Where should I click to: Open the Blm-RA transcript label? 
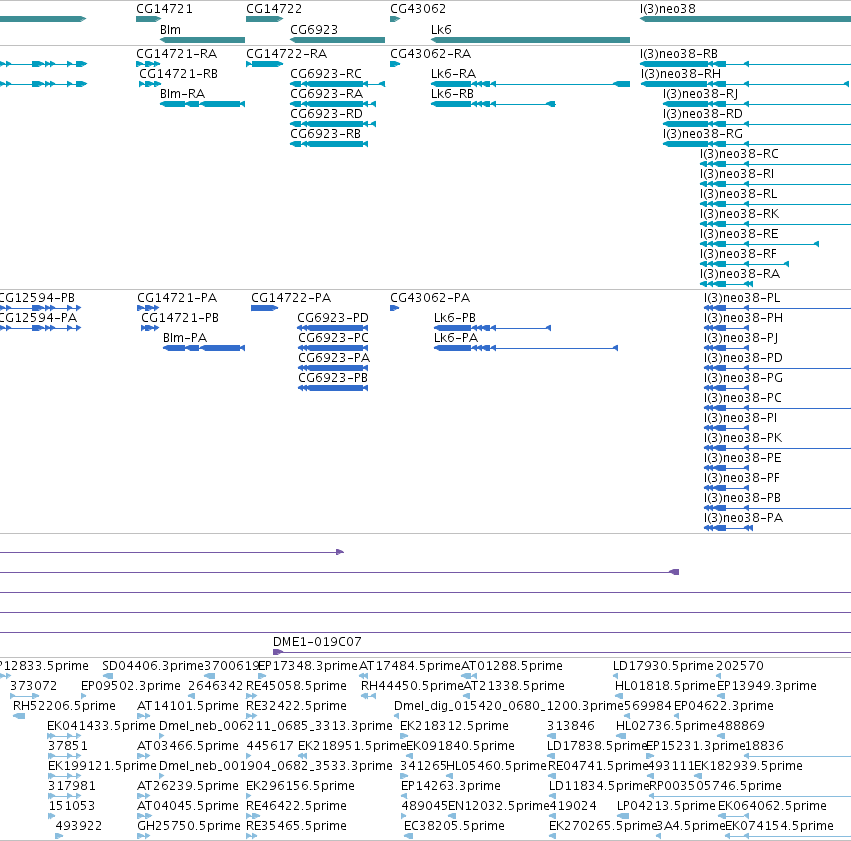tap(182, 94)
